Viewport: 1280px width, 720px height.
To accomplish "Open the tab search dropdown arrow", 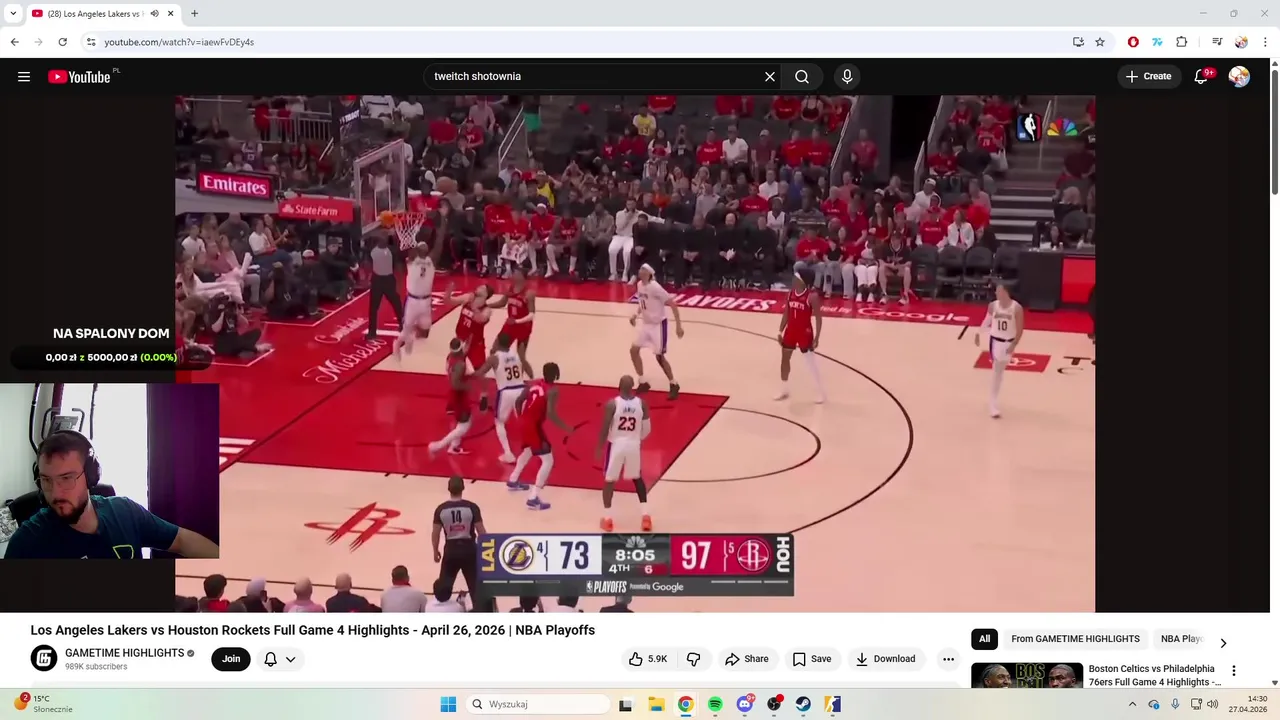I will (13, 14).
